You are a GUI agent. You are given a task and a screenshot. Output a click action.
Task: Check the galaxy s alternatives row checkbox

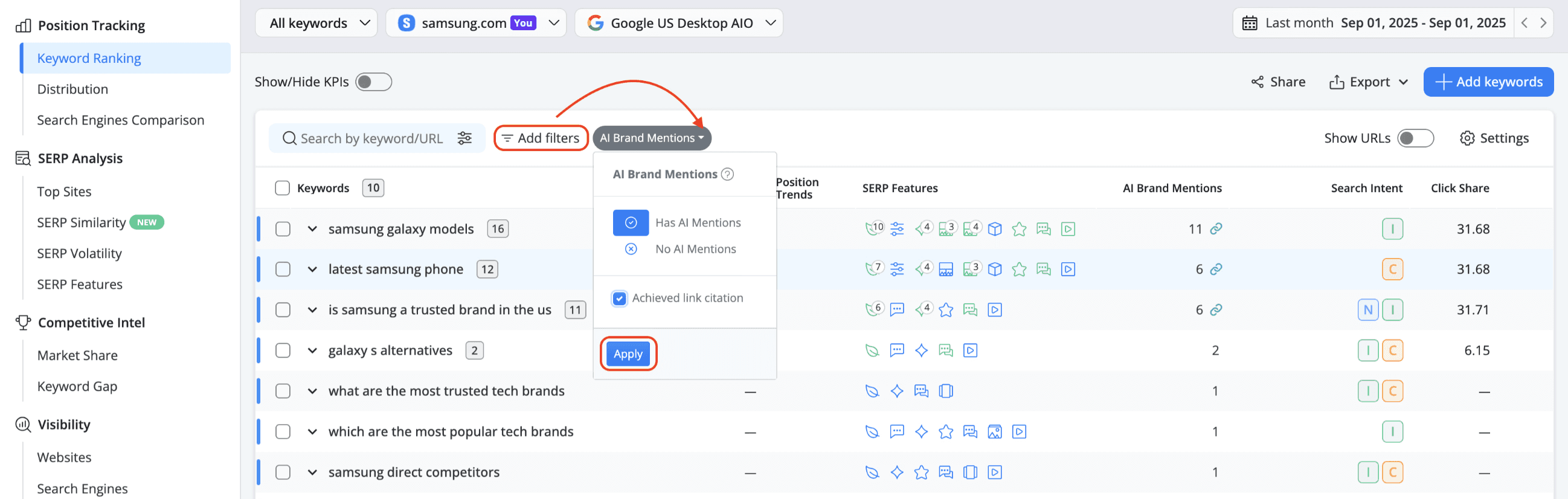[x=283, y=350]
